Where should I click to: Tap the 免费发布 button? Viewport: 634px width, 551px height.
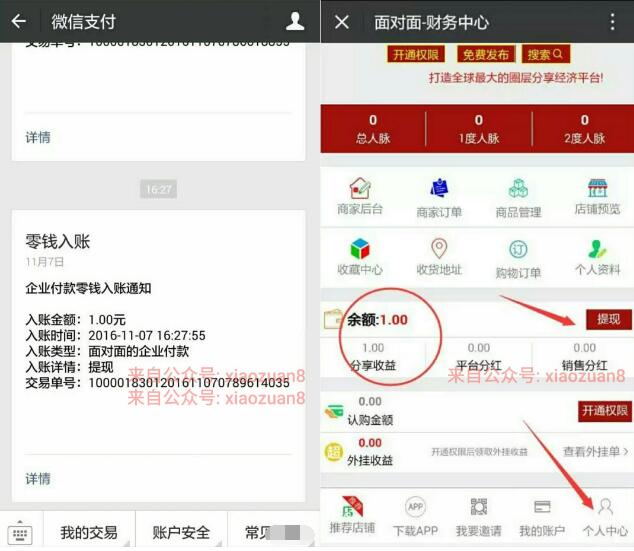click(486, 54)
